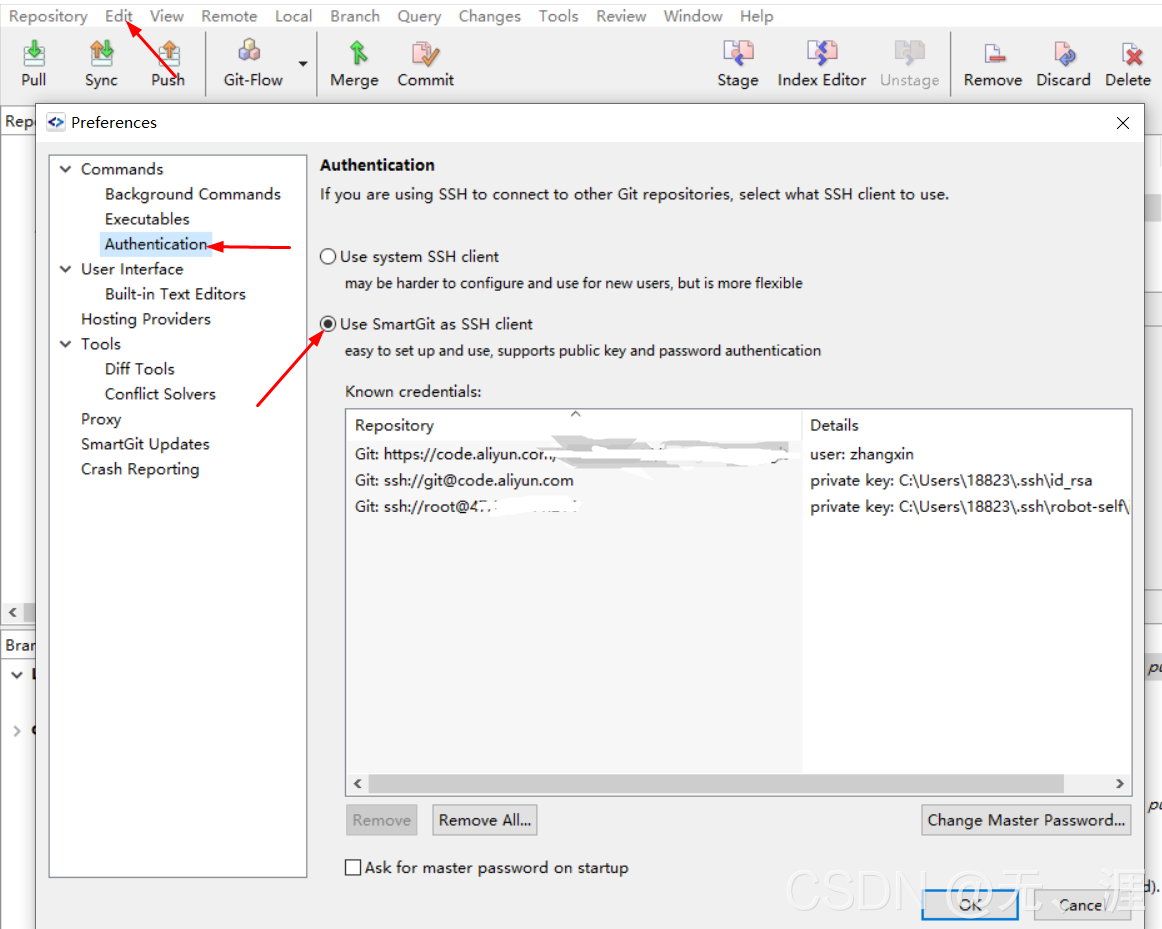Screen dimensions: 1162x929
Task: Select the https://code.aliyun.com credential row
Action: (x=738, y=453)
